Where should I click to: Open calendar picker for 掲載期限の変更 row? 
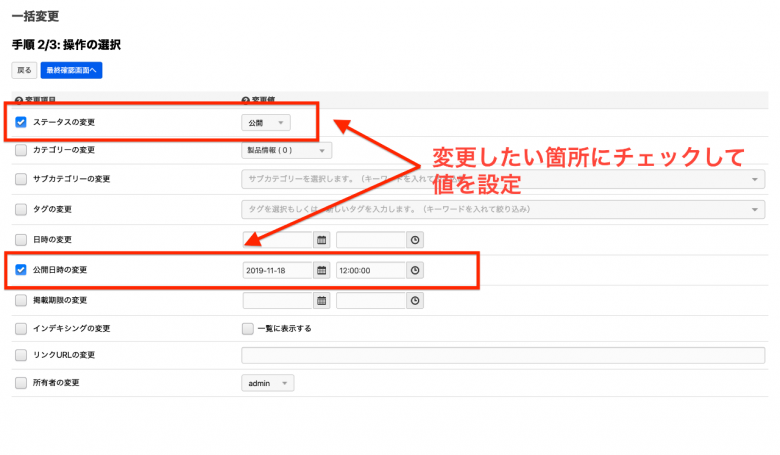pyautogui.click(x=322, y=301)
